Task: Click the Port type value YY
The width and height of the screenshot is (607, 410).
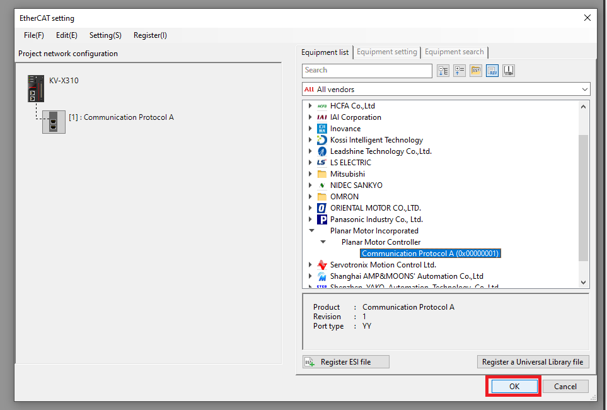Action: [367, 326]
